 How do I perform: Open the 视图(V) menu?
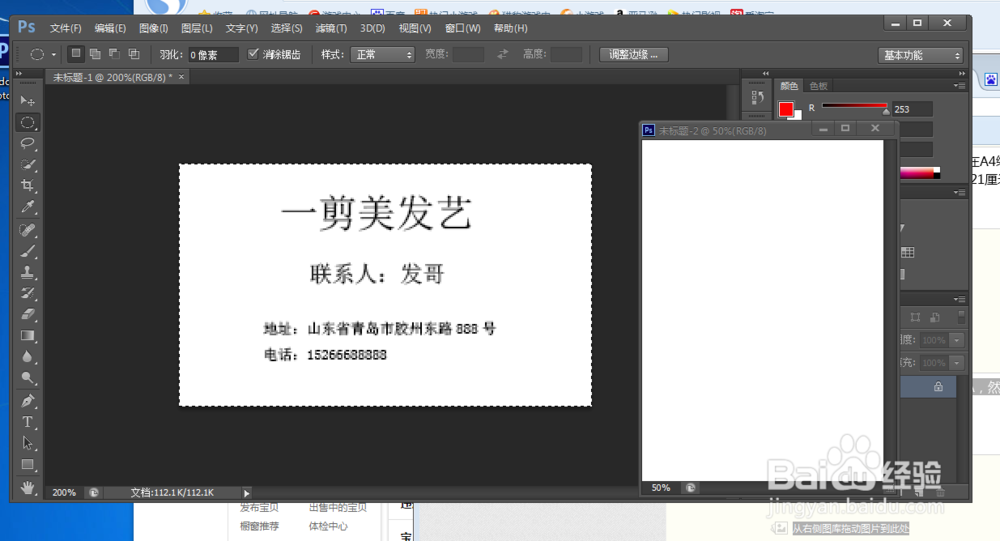pos(415,28)
